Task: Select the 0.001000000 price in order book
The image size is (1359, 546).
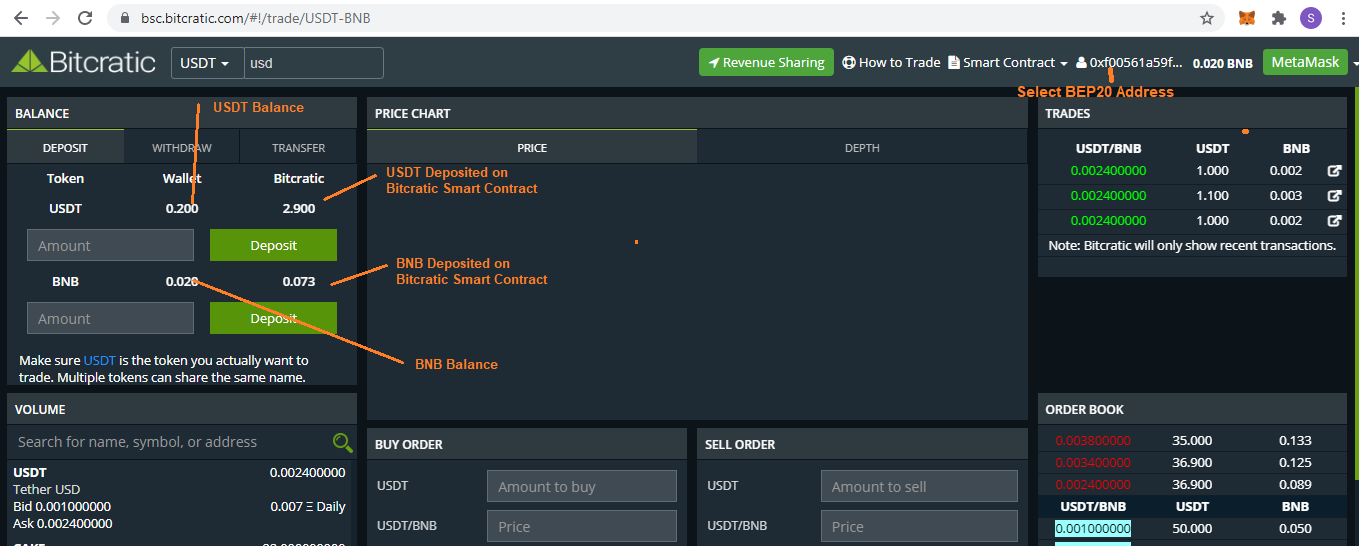Action: pyautogui.click(x=1093, y=529)
